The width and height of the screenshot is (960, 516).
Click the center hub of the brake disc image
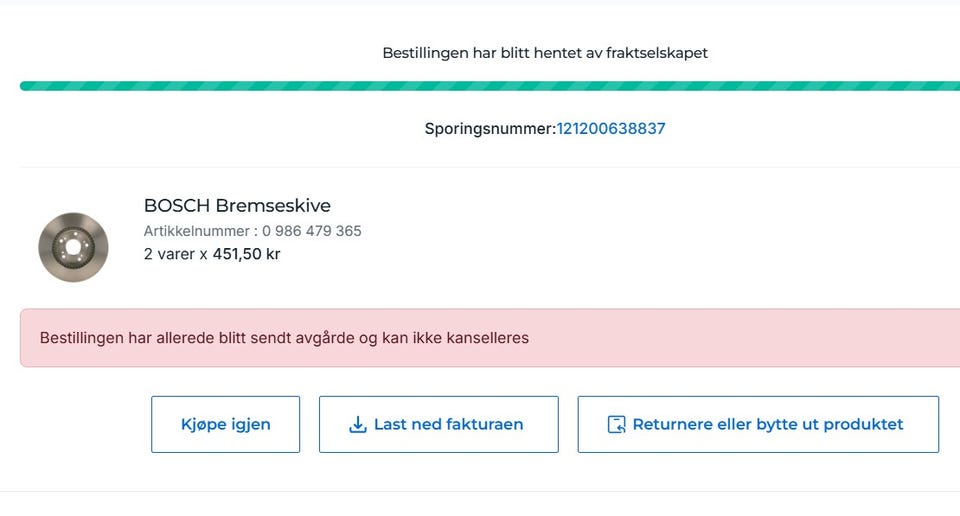[x=73, y=246]
